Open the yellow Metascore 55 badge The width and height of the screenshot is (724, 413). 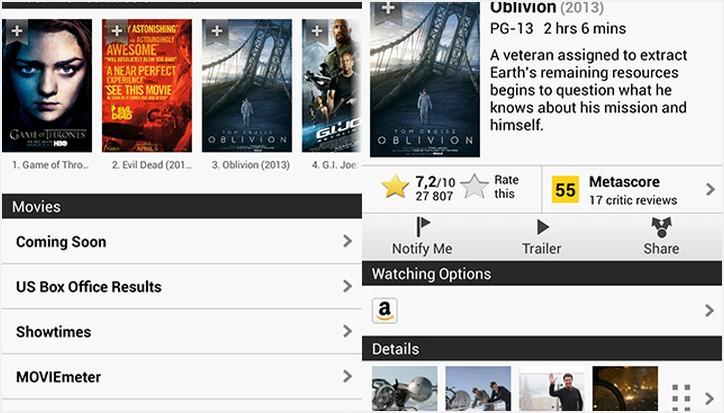[x=566, y=189]
